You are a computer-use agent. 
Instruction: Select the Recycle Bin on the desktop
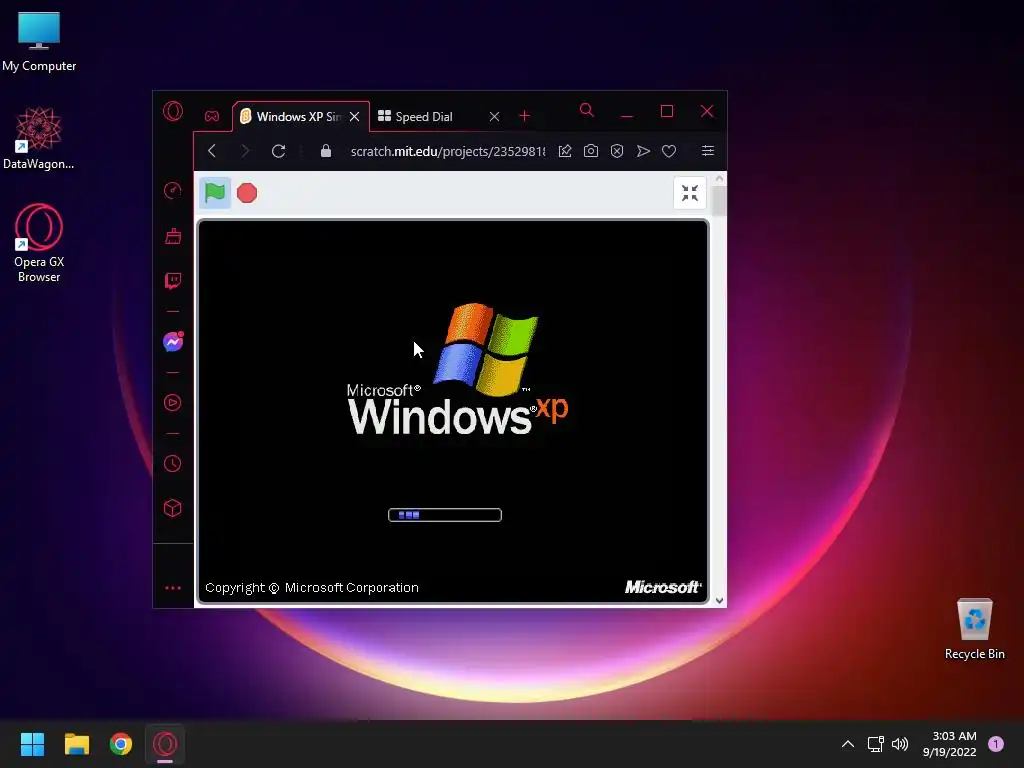[974, 629]
